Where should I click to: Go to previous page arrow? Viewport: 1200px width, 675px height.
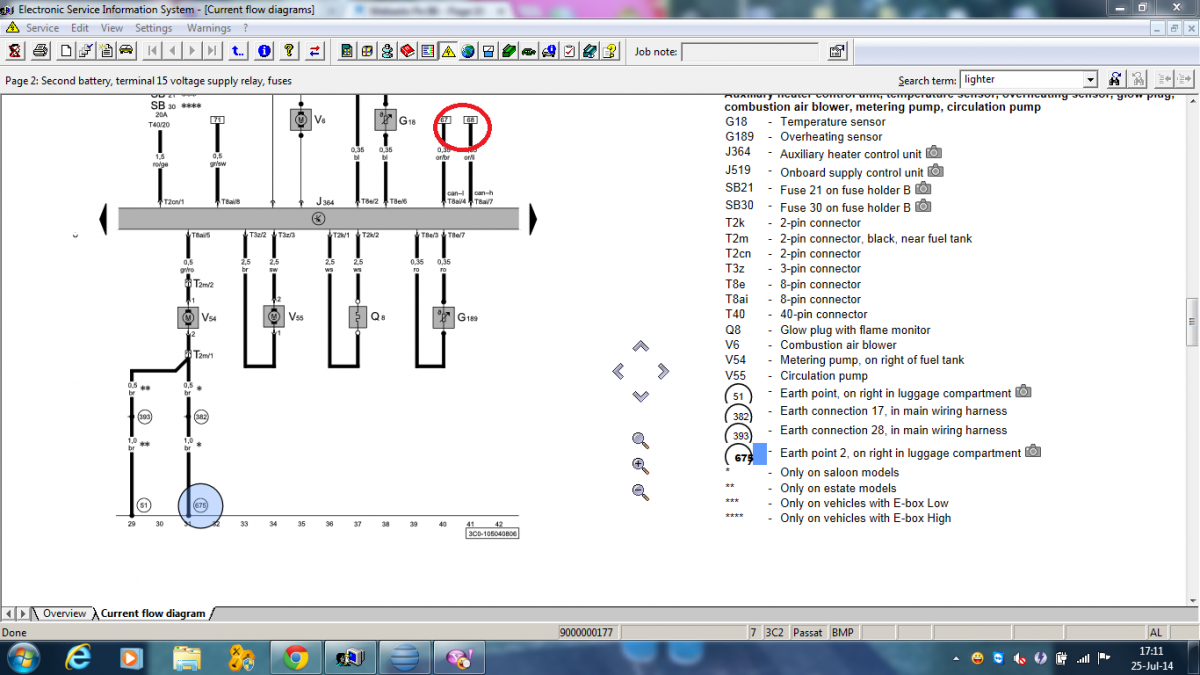click(x=172, y=50)
